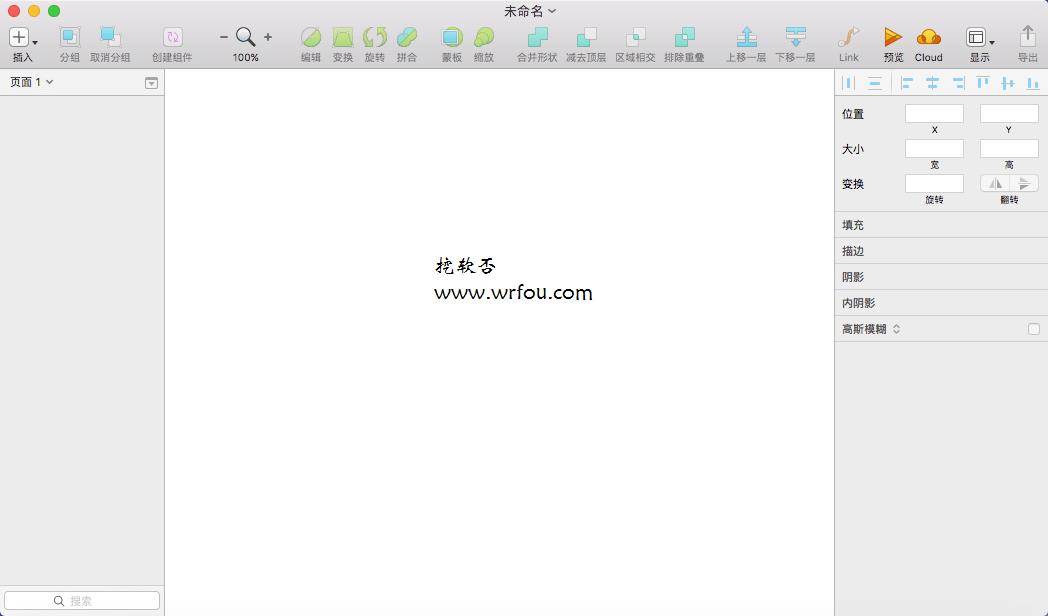Click the 填充 fill section header
Viewport: 1048px width, 616px height.
tap(941, 225)
